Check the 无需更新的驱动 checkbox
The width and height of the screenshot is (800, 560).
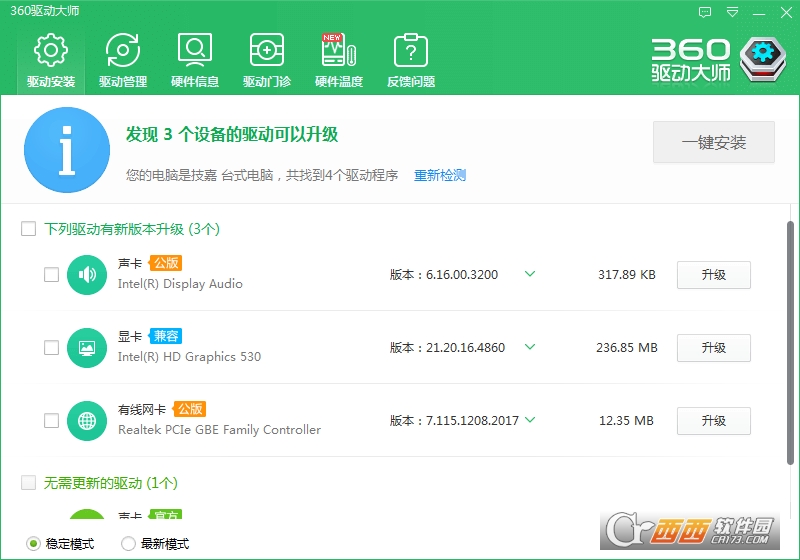coord(29,482)
